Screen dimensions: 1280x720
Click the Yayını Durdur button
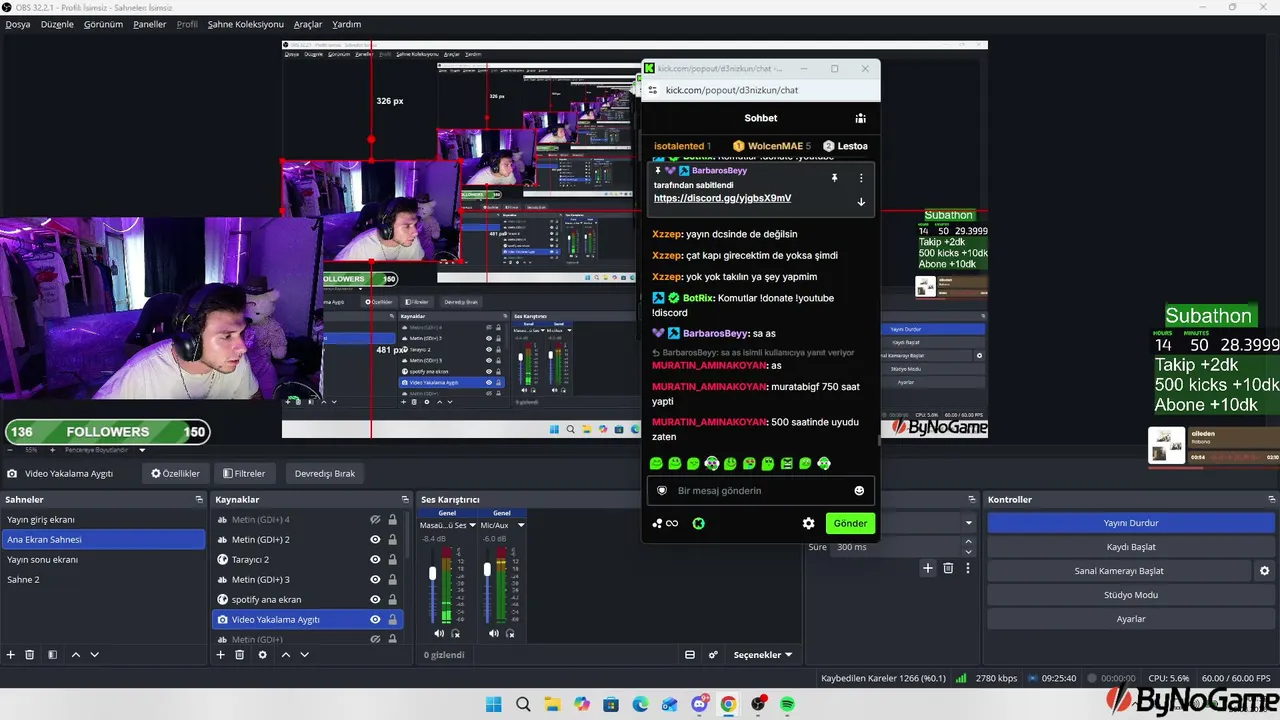(x=1131, y=523)
